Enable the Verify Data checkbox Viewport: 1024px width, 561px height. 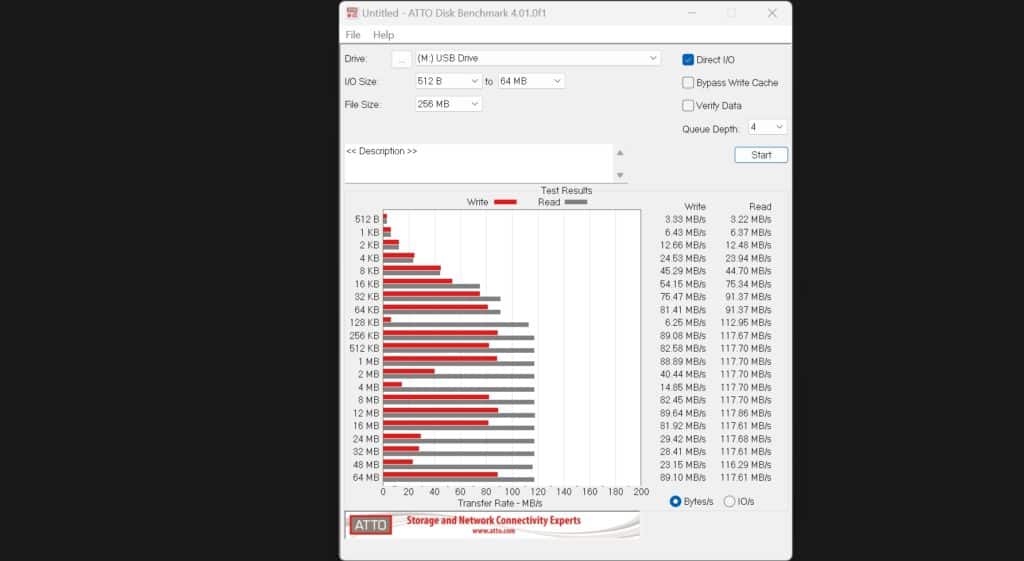coord(688,105)
